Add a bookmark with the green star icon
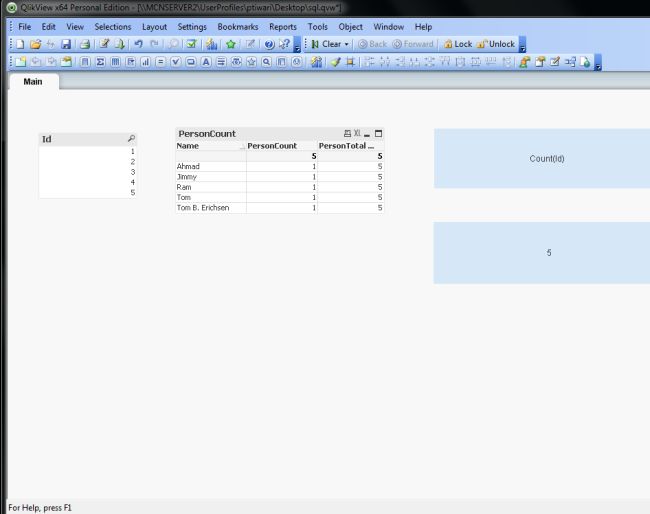 coord(231,44)
